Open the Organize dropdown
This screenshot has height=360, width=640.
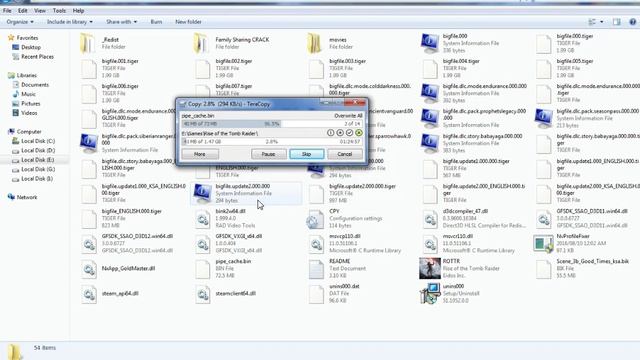[20, 22]
